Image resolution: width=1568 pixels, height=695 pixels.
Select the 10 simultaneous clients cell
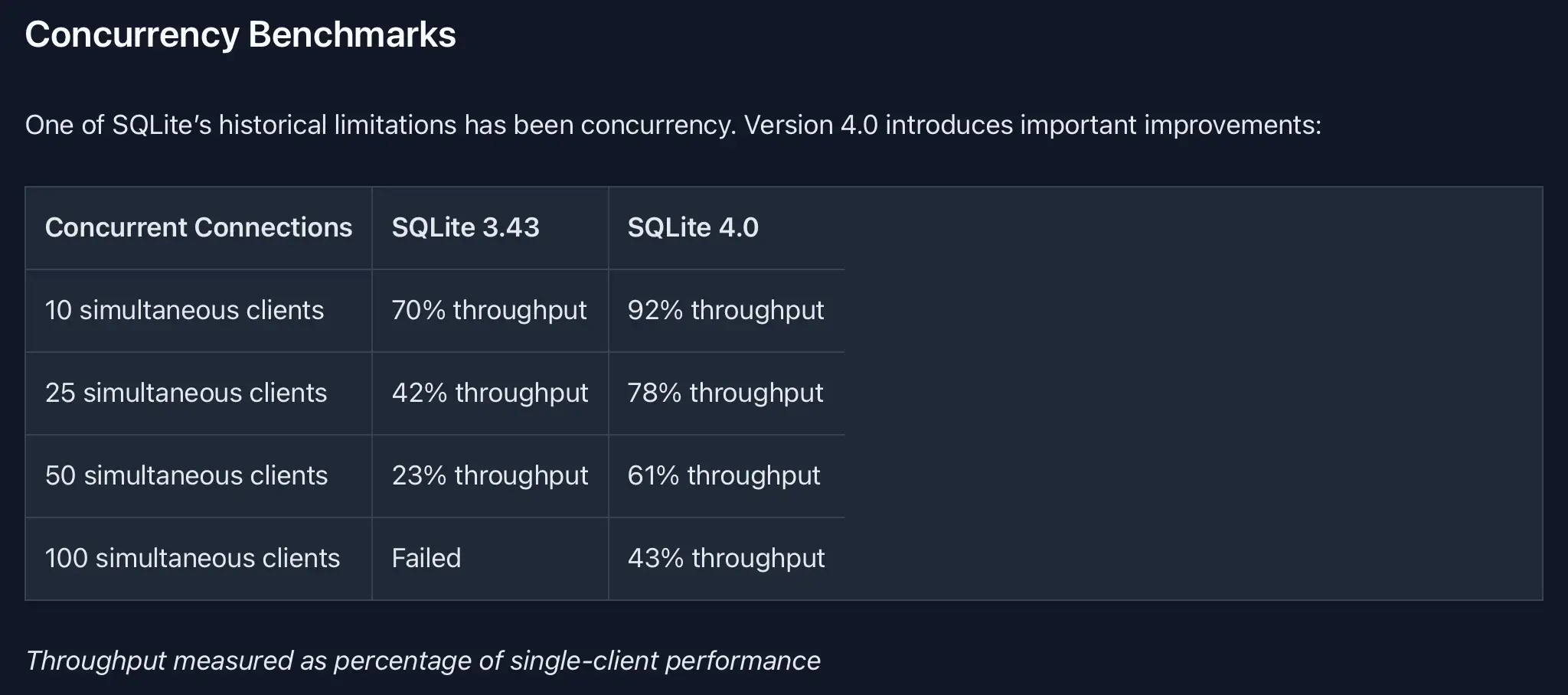[198, 311]
